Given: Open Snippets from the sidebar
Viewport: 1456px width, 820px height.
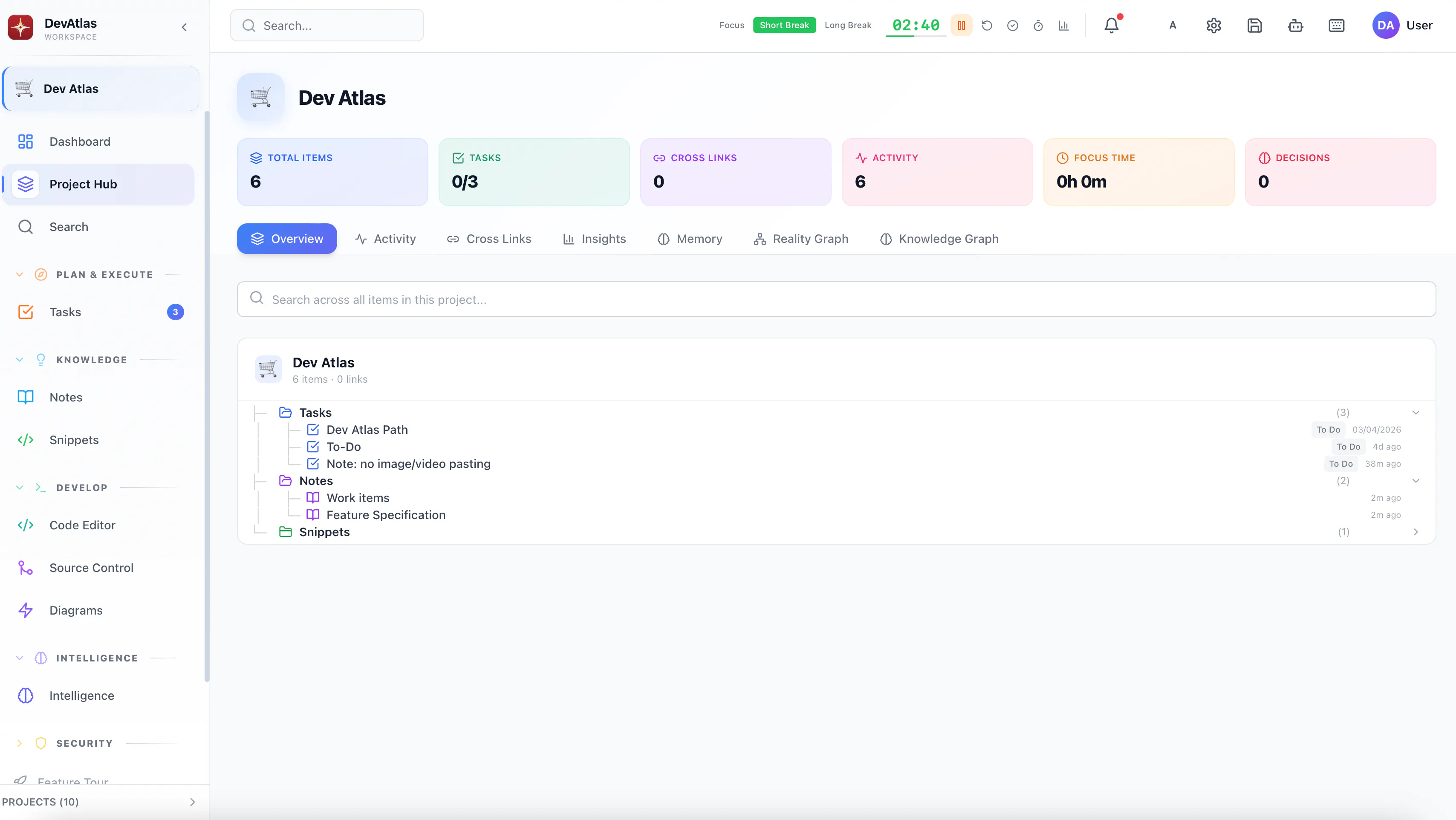Looking at the screenshot, I should click(x=98, y=440).
